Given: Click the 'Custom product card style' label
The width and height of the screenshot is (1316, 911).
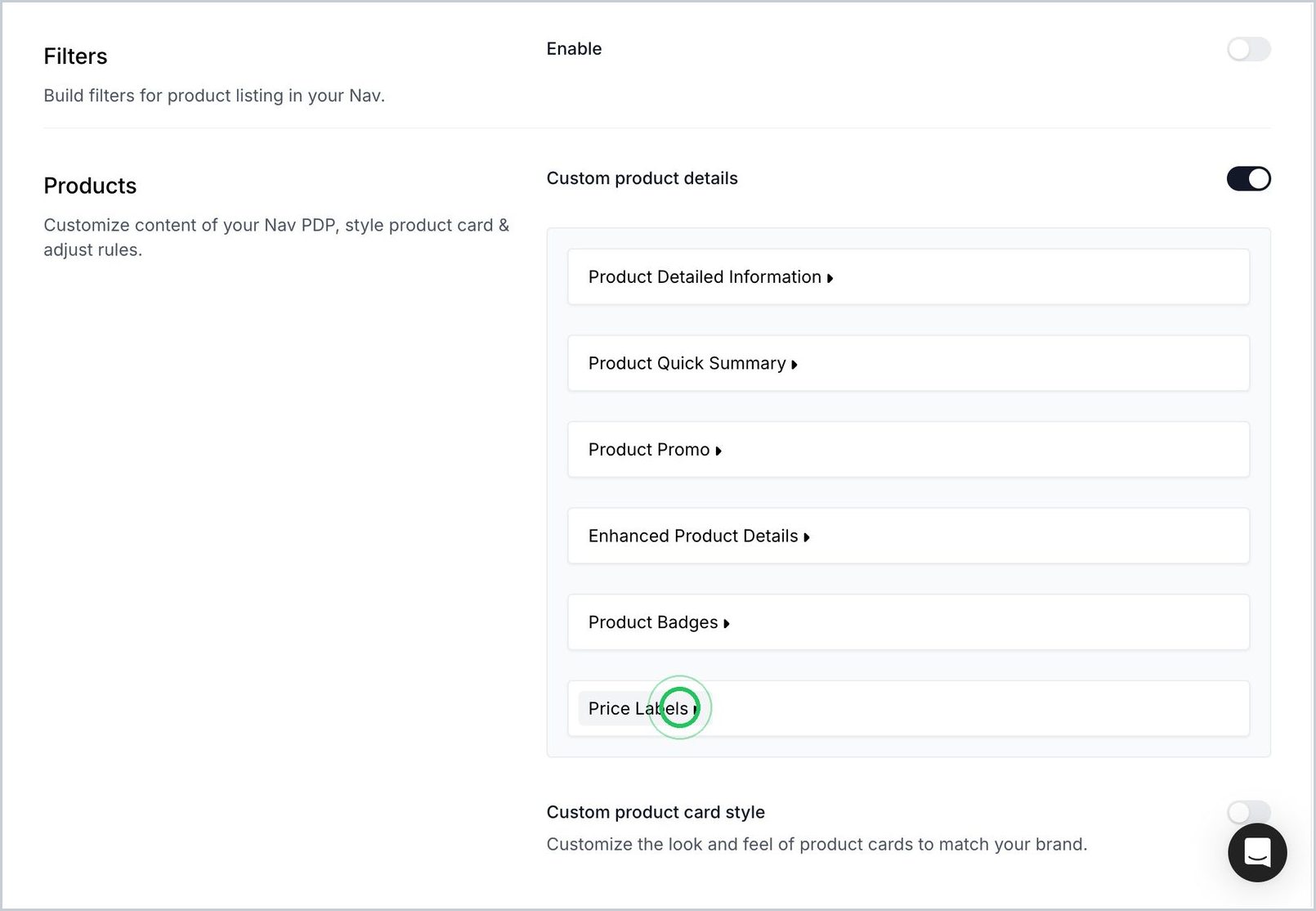Looking at the screenshot, I should [x=656, y=812].
